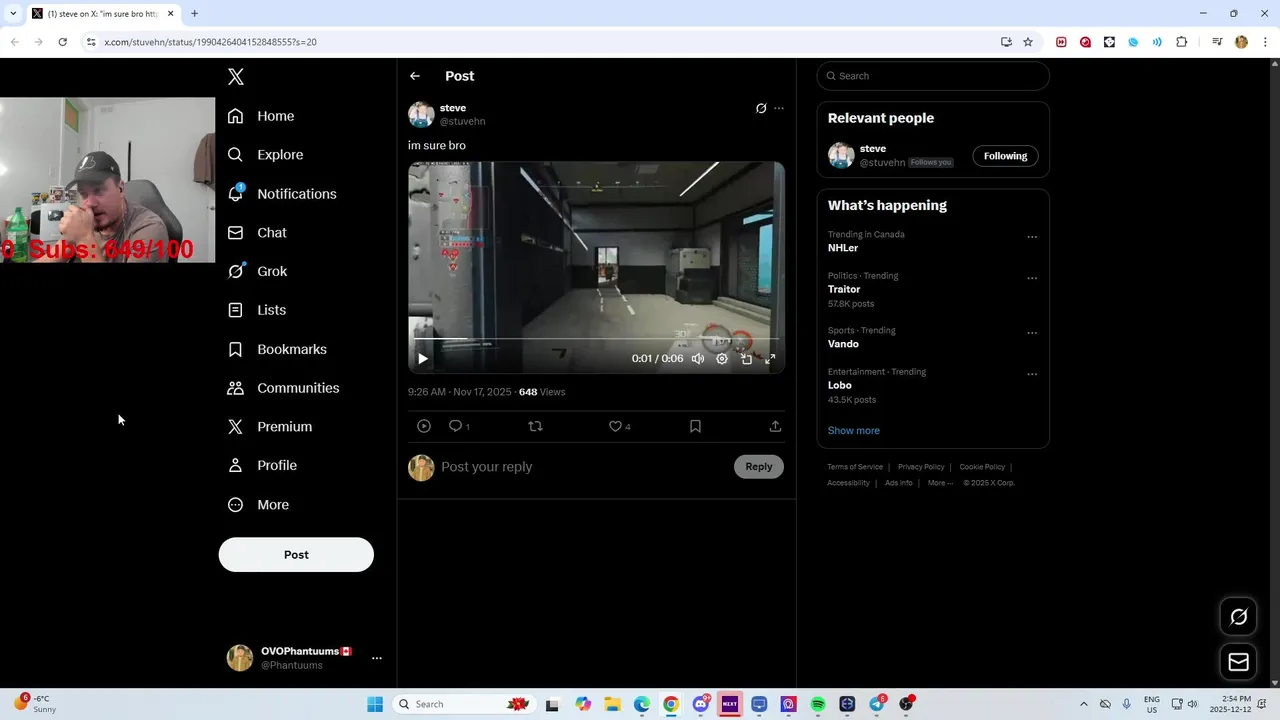The width and height of the screenshot is (1280, 720).
Task: Open options for Lobo trend
Action: [x=1032, y=375]
